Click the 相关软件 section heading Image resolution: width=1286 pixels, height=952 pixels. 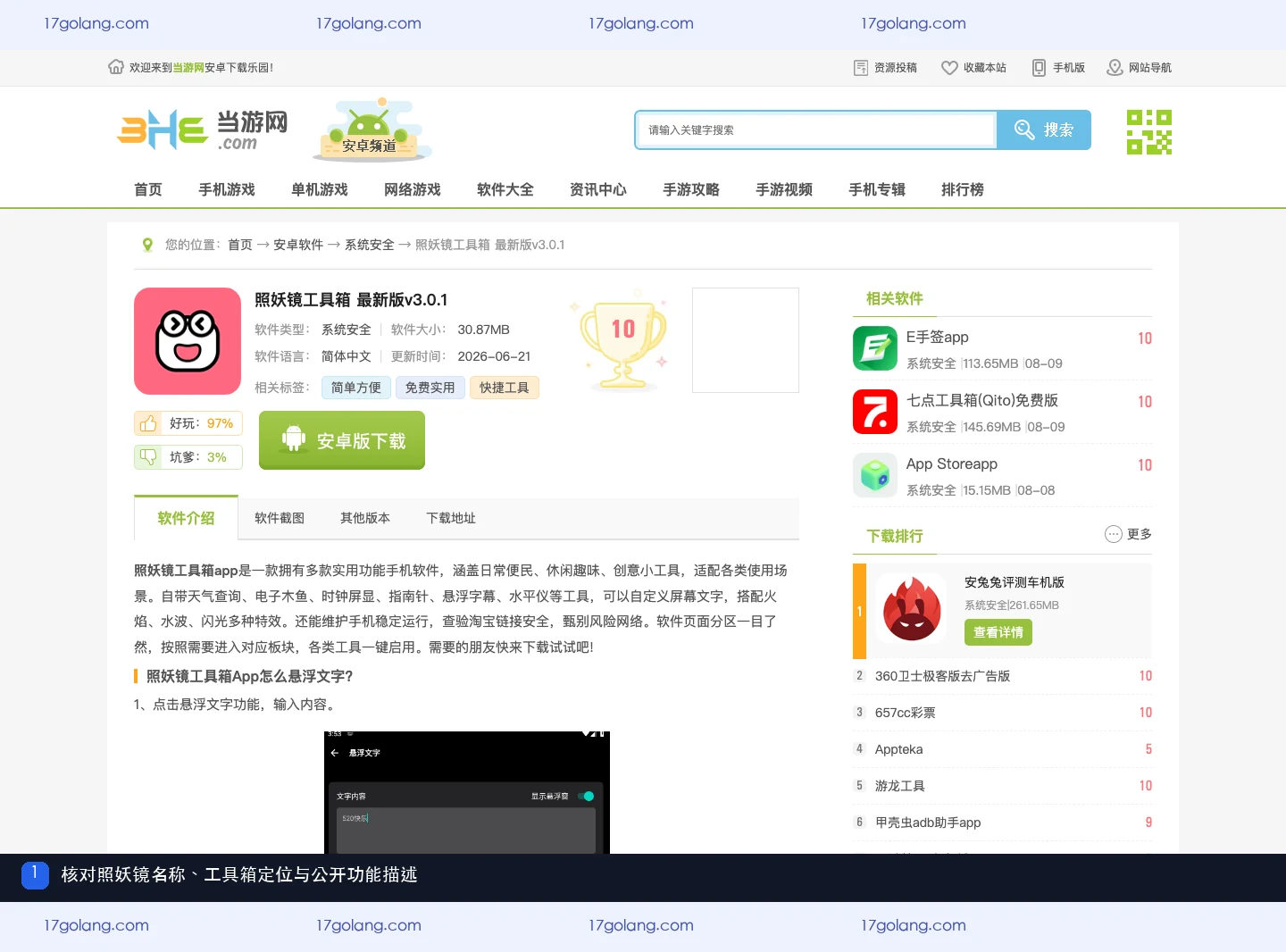tap(895, 298)
